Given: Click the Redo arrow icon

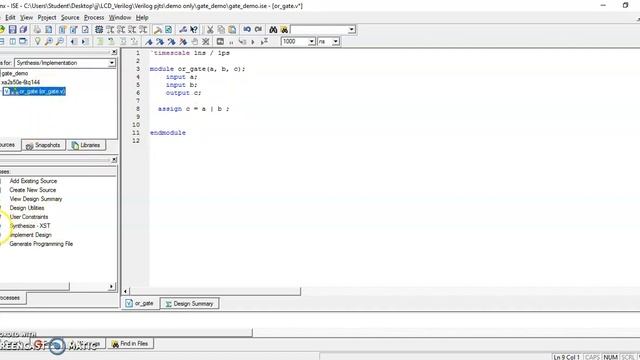Looking at the screenshot, I should pos(258,29).
